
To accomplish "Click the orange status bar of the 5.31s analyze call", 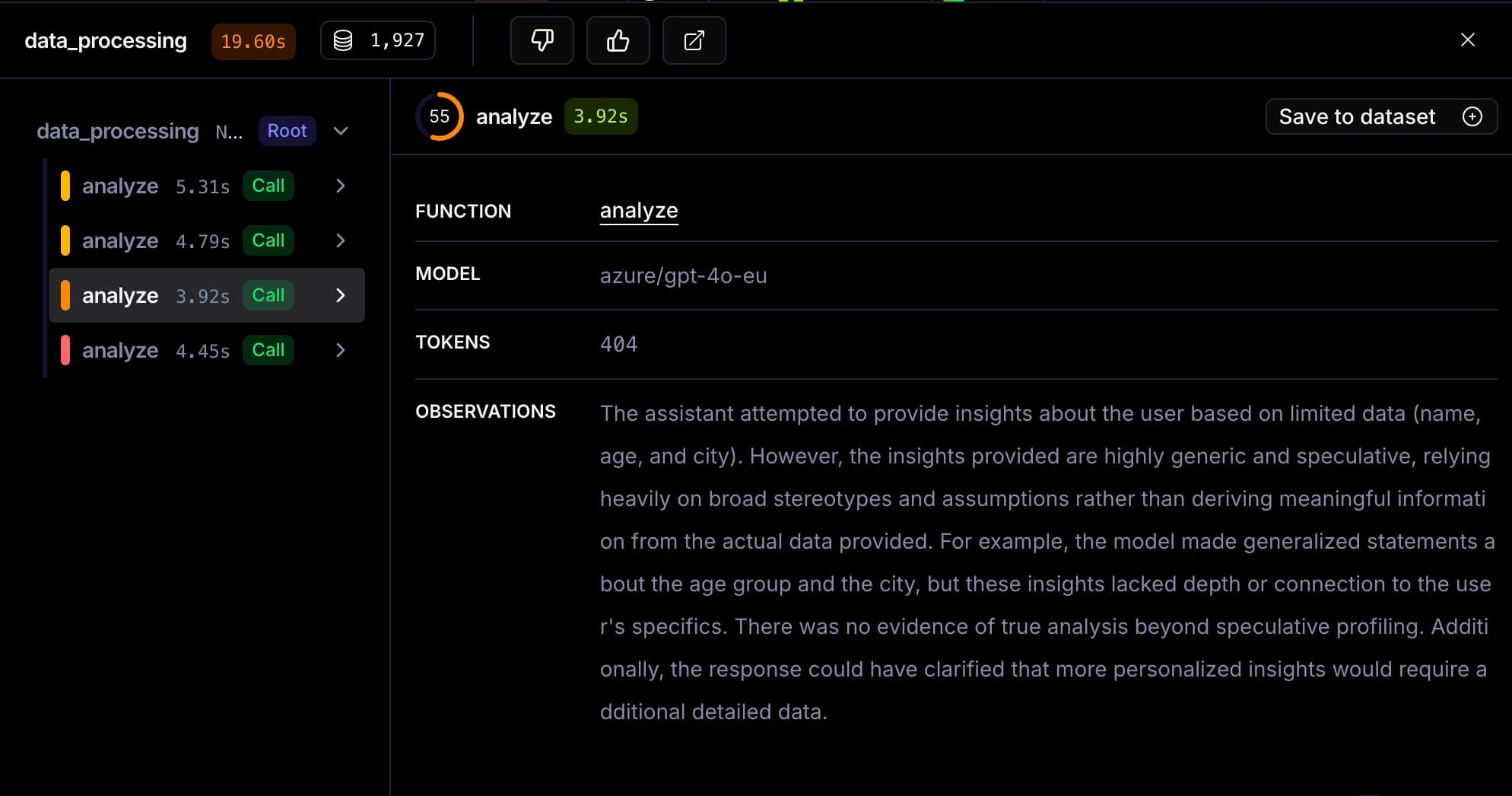I will [66, 186].
